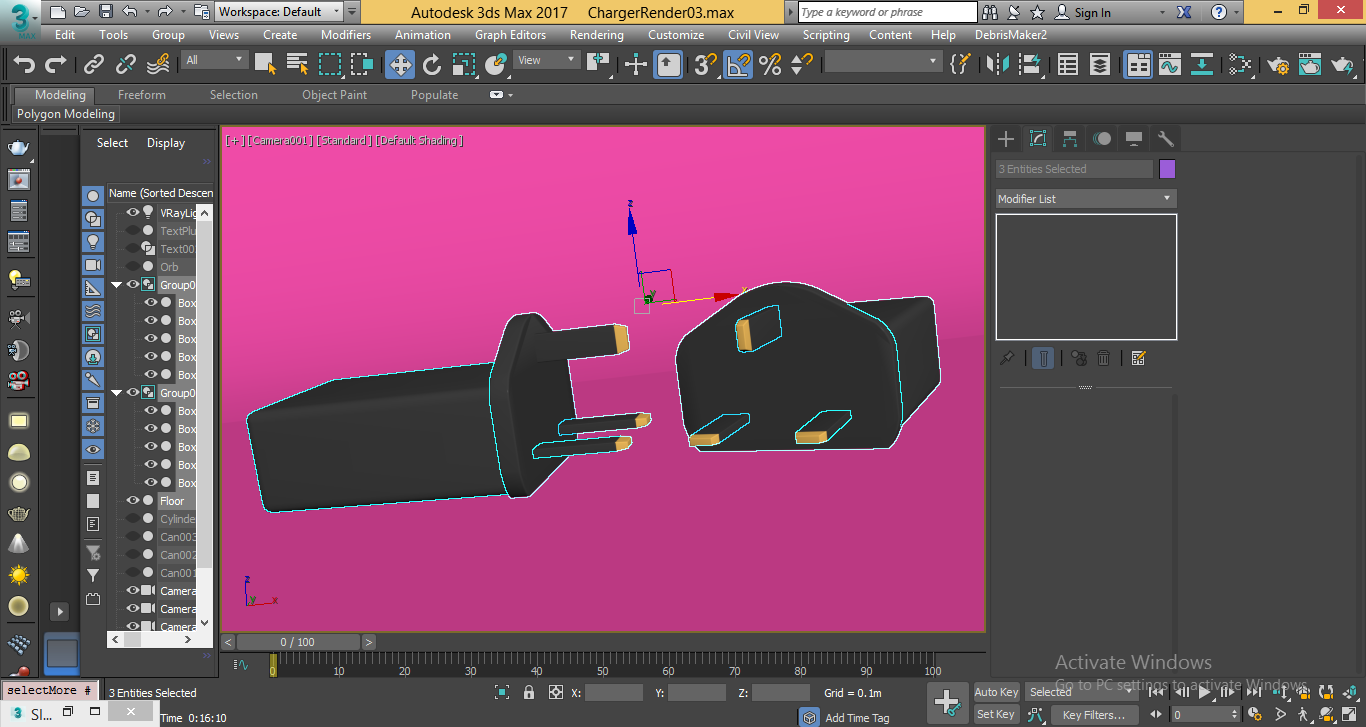This screenshot has height=727, width=1366.
Task: Open Select by Name dialog
Action: (x=297, y=65)
